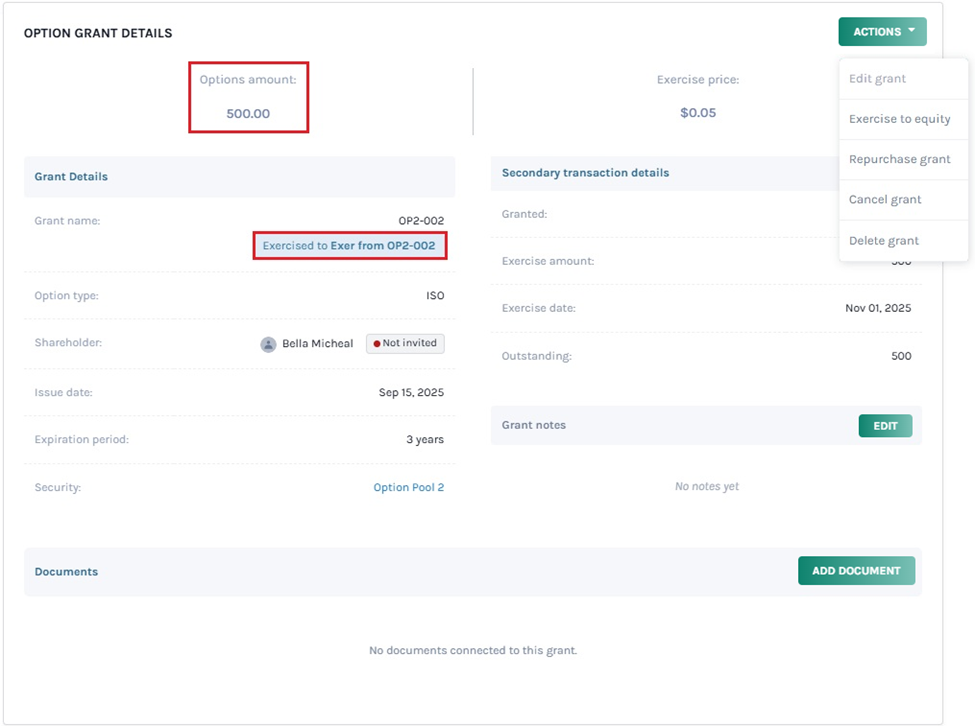Choose Delete grant from the actions menu
975x726 pixels.
click(x=883, y=240)
